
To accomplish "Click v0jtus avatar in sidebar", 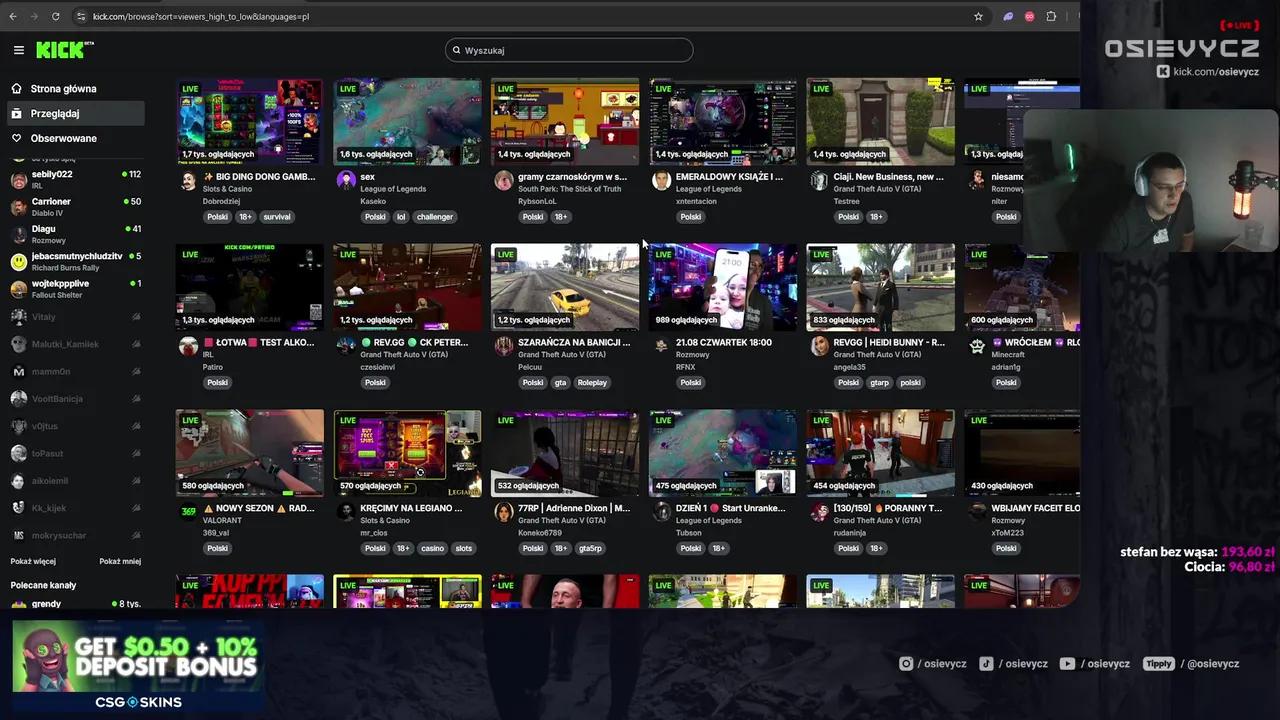I will (18, 426).
